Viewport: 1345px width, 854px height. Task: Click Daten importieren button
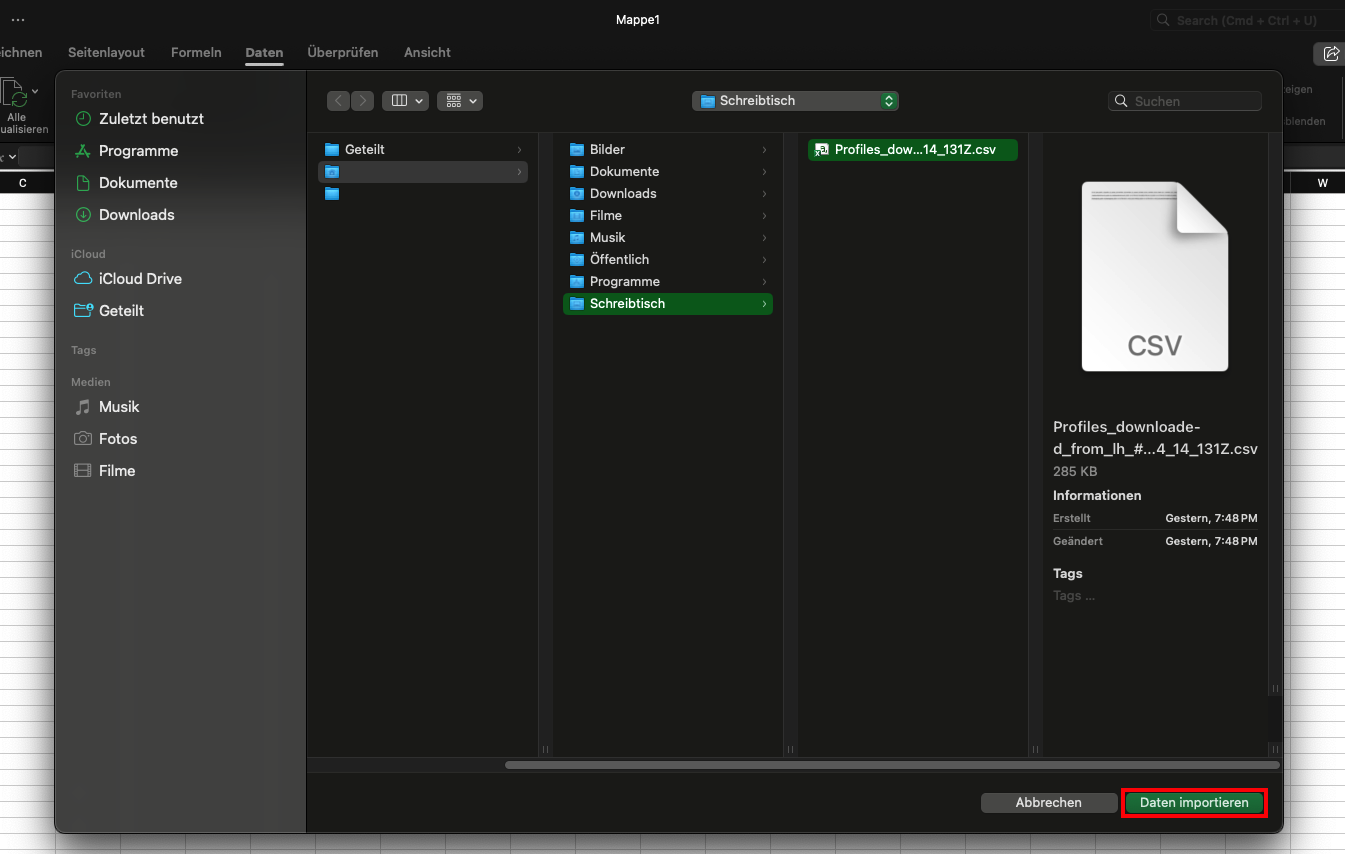click(1194, 803)
